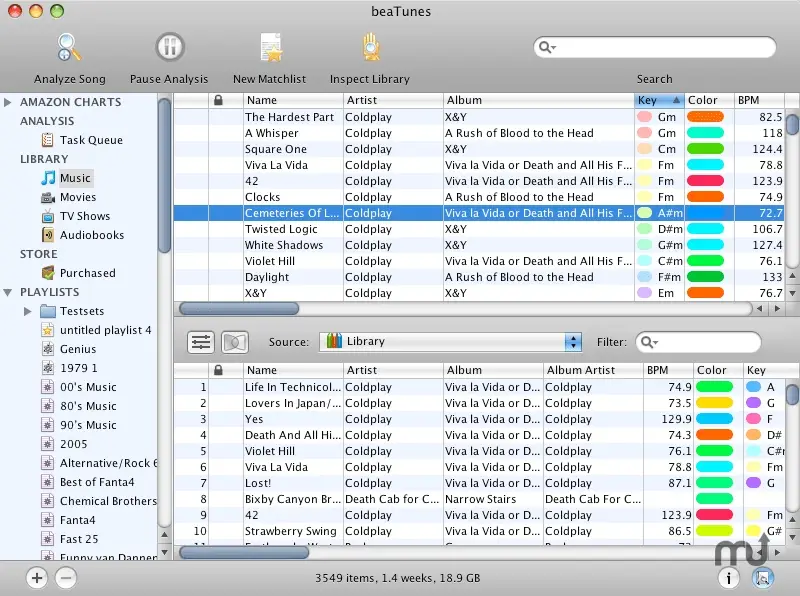
Task: Click the upper table horizontal scrollbar thumb
Action: click(239, 309)
